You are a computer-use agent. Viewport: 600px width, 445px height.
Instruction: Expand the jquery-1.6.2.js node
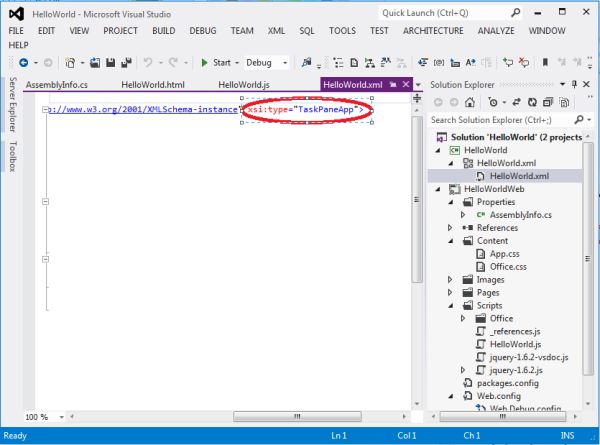pyautogui.click(x=463, y=370)
